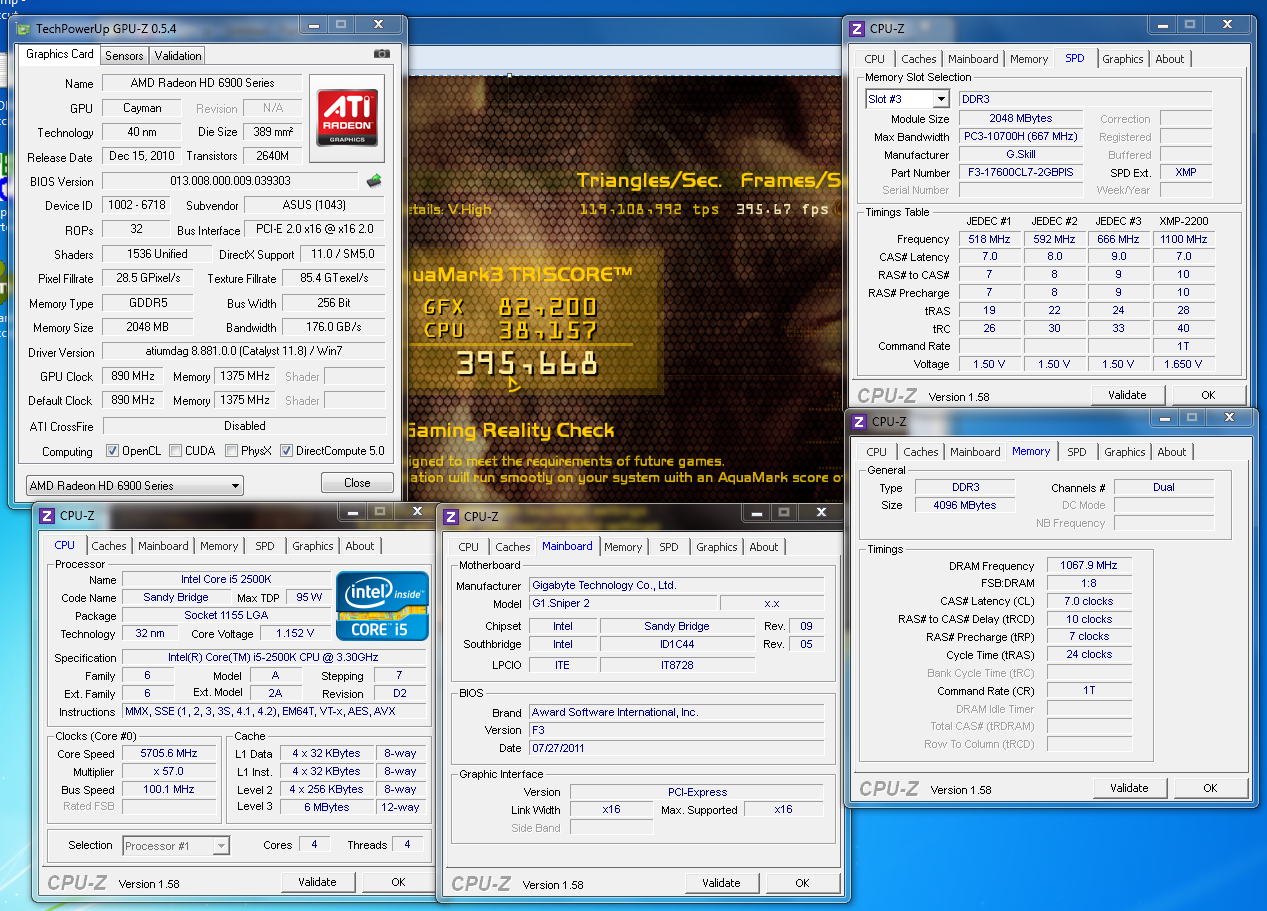Toggle the PhysX checkbox in GPU-Z
This screenshot has height=911, width=1267.
pos(231,451)
